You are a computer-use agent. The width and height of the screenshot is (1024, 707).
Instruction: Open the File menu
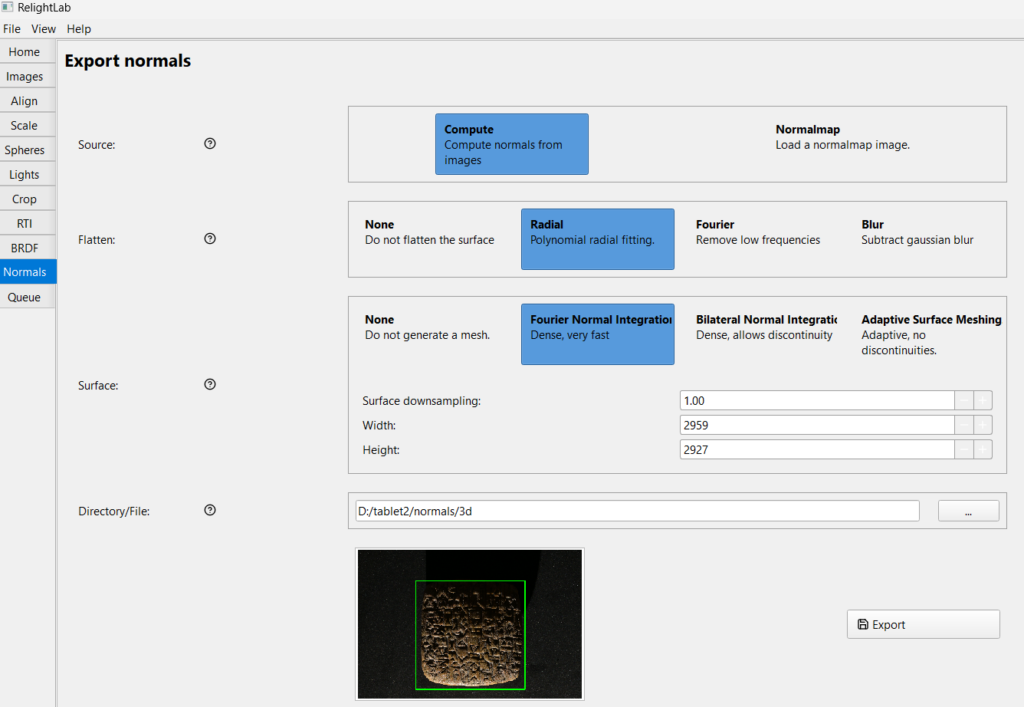12,29
